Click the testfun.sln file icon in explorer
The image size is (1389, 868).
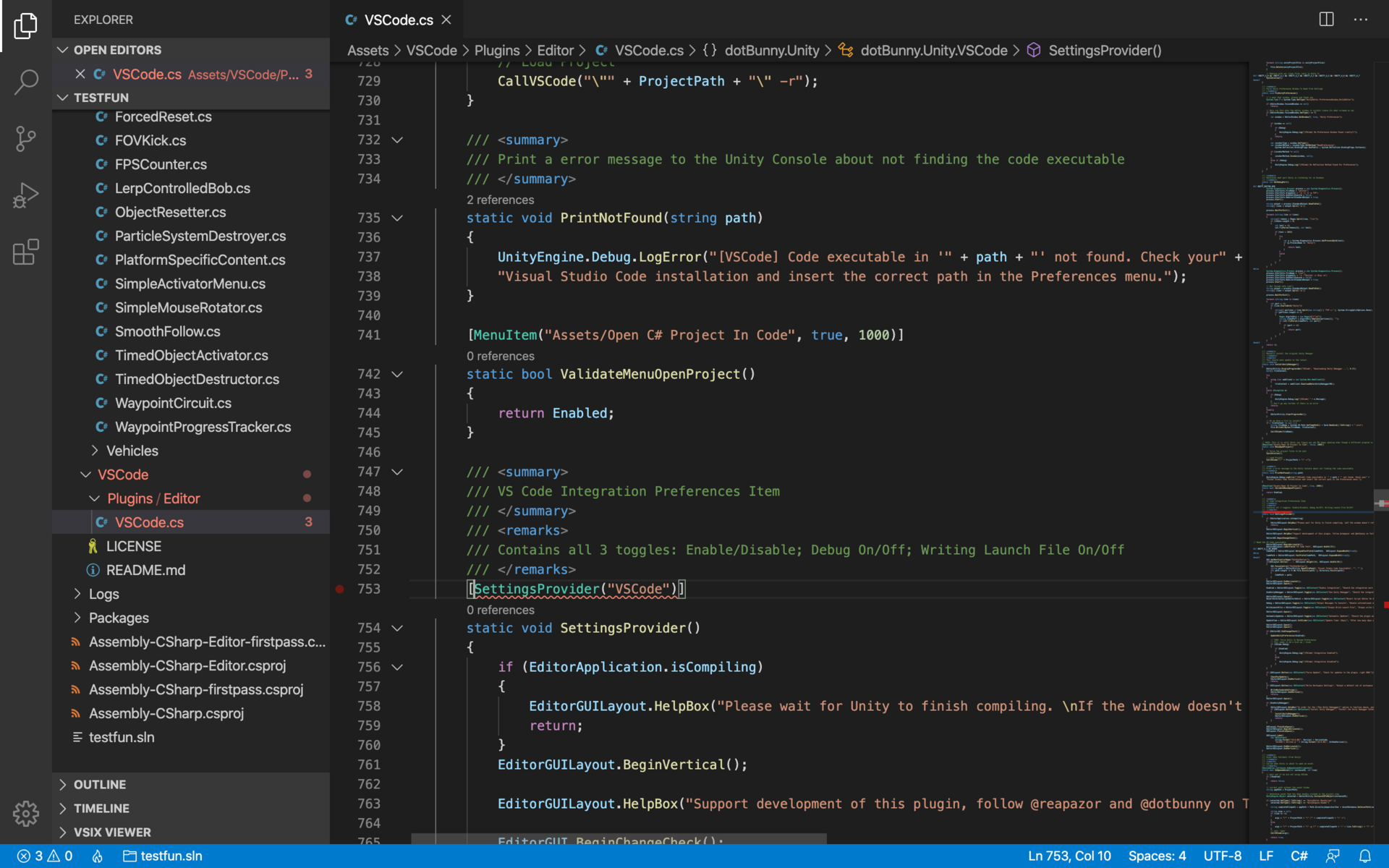click(x=77, y=737)
